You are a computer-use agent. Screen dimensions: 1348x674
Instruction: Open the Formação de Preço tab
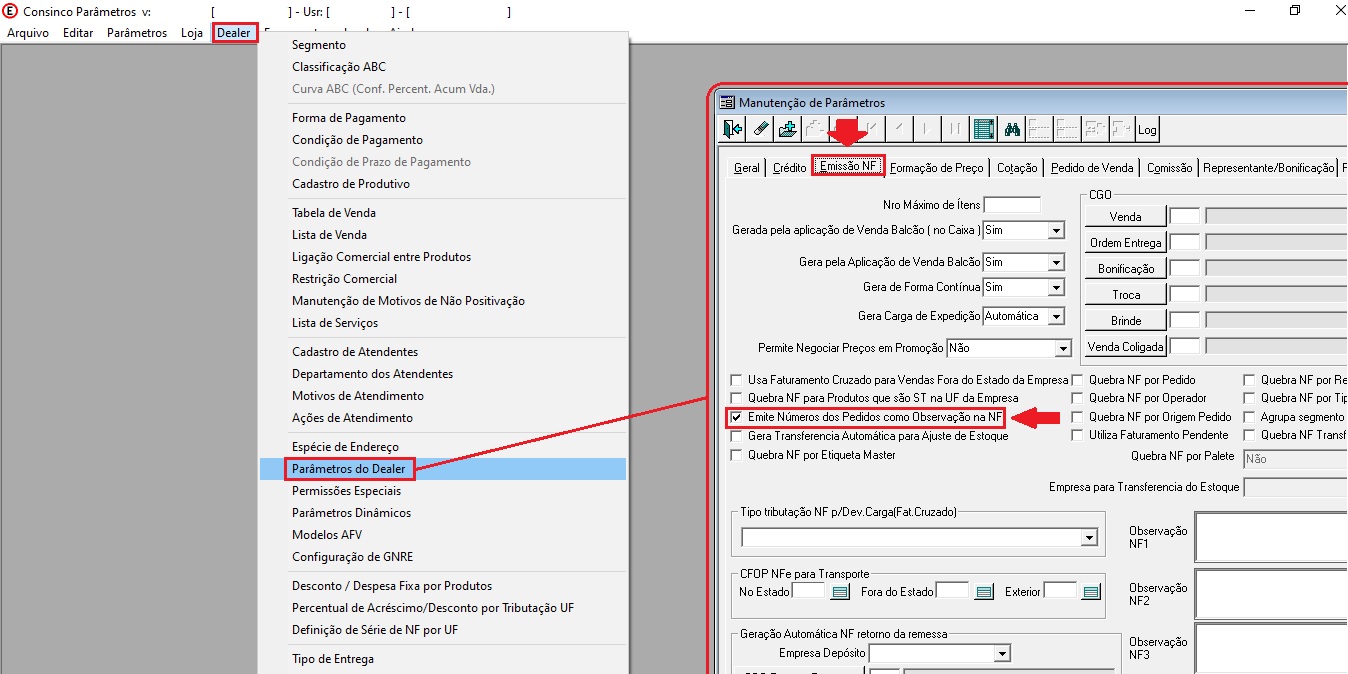(x=937, y=168)
